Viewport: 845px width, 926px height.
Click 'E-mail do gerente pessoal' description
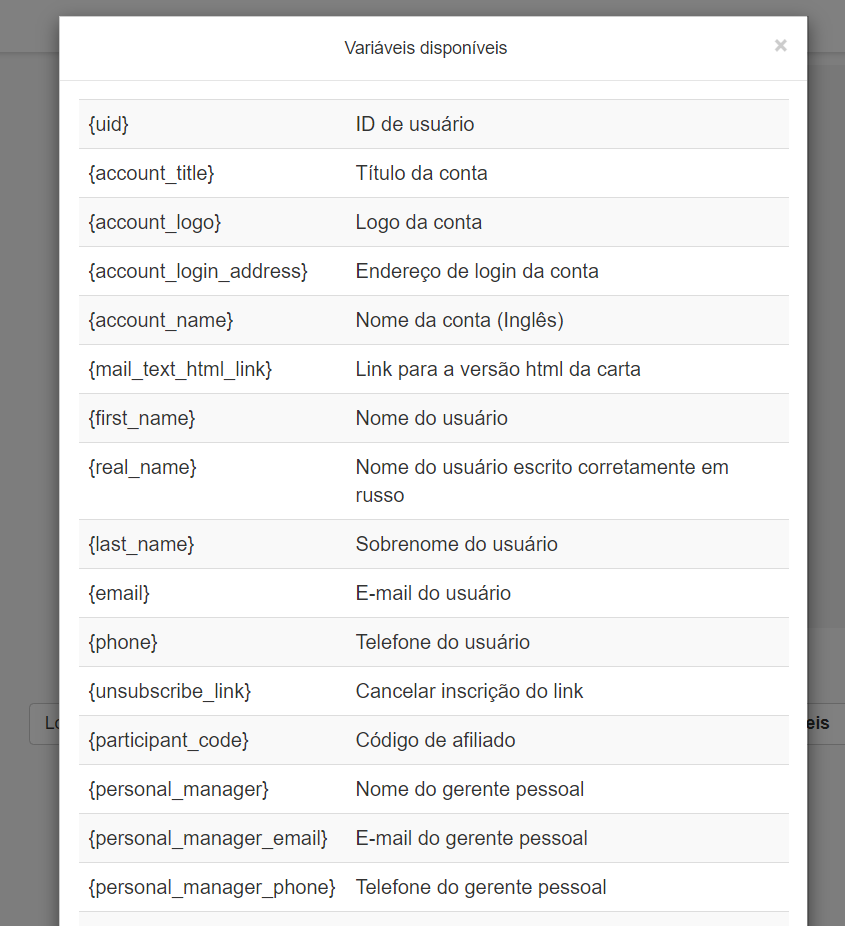pyautogui.click(x=471, y=838)
